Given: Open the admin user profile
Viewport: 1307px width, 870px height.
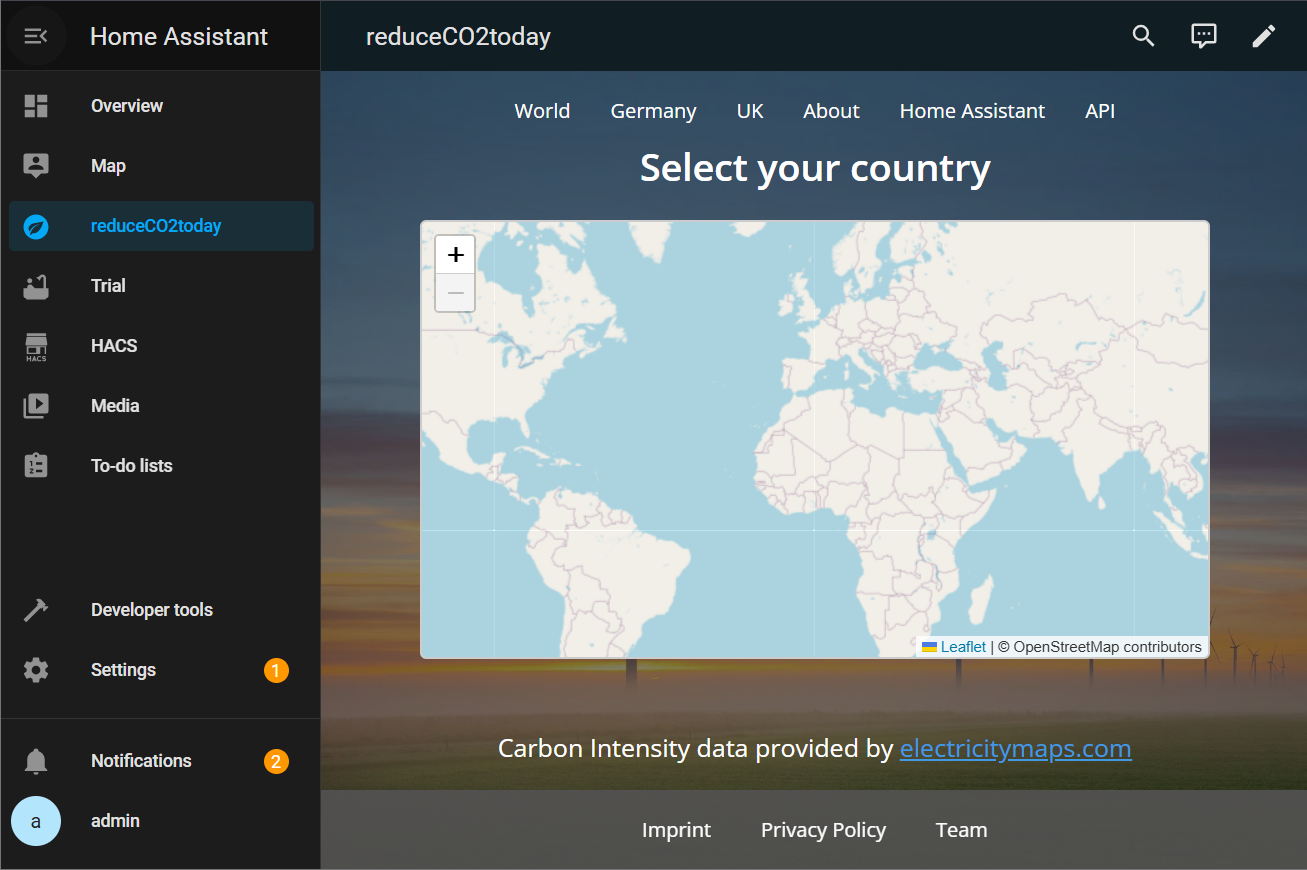Looking at the screenshot, I should click(161, 821).
